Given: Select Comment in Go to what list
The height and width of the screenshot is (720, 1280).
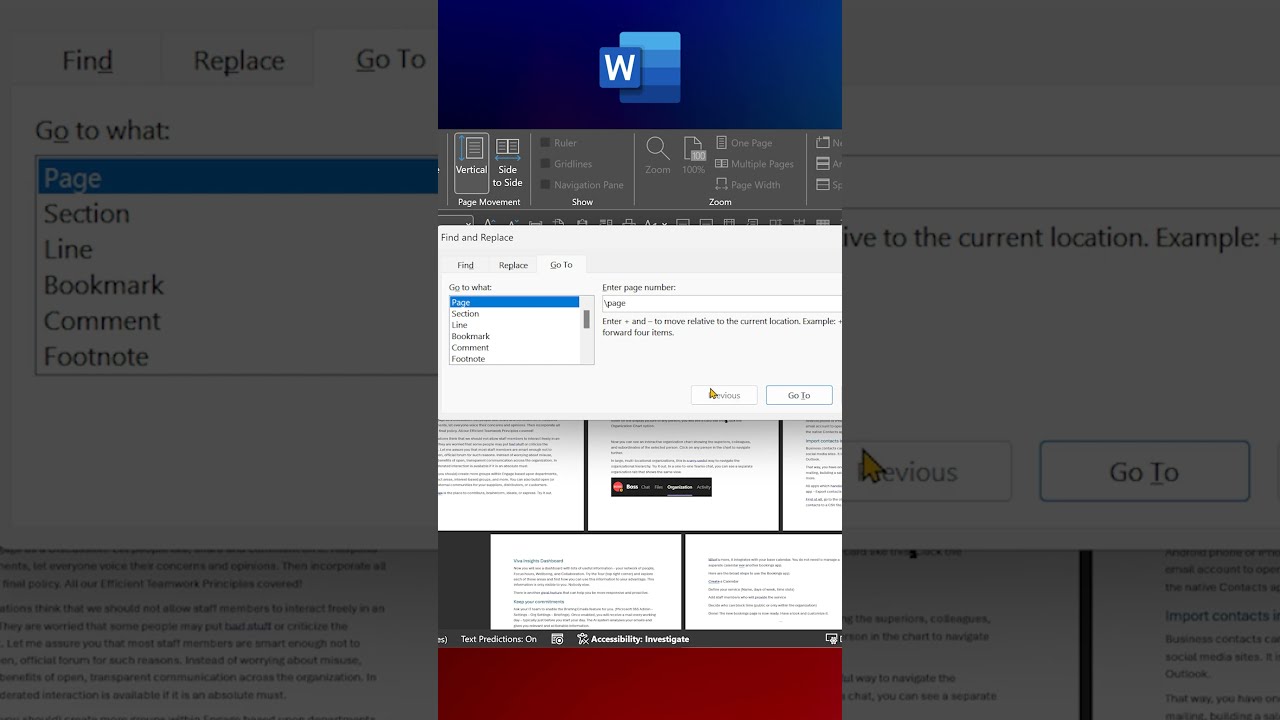Looking at the screenshot, I should pyautogui.click(x=514, y=348).
